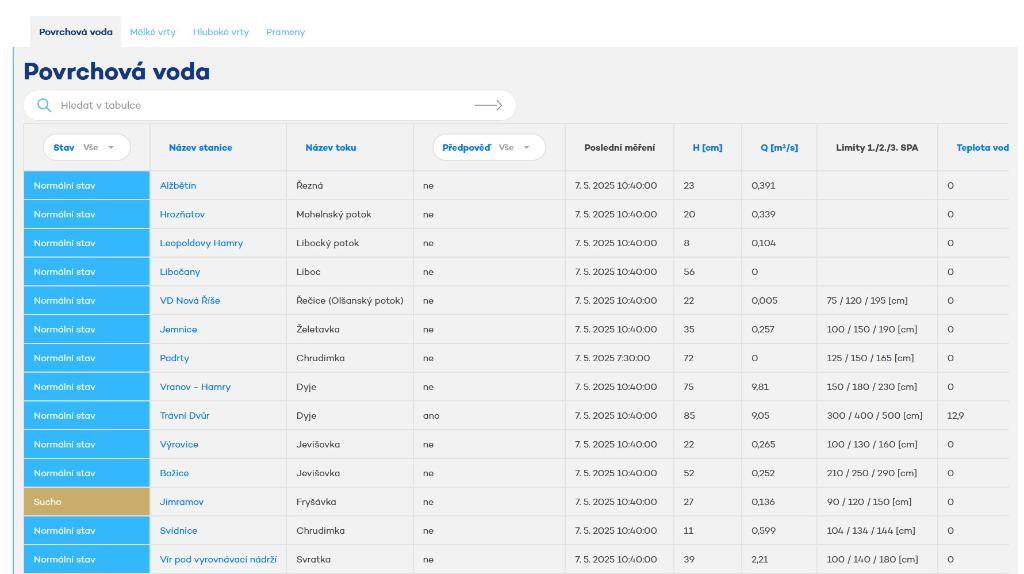The width and height of the screenshot is (1024, 574).
Task: Click water temperature value 12,9
Action: pos(955,415)
